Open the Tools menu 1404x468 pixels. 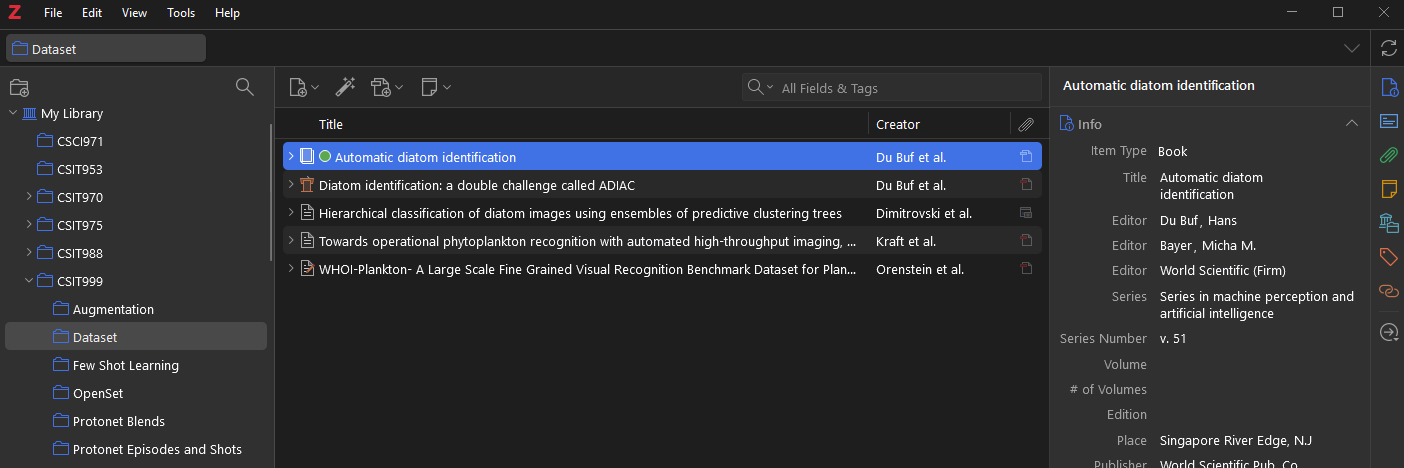(x=181, y=13)
